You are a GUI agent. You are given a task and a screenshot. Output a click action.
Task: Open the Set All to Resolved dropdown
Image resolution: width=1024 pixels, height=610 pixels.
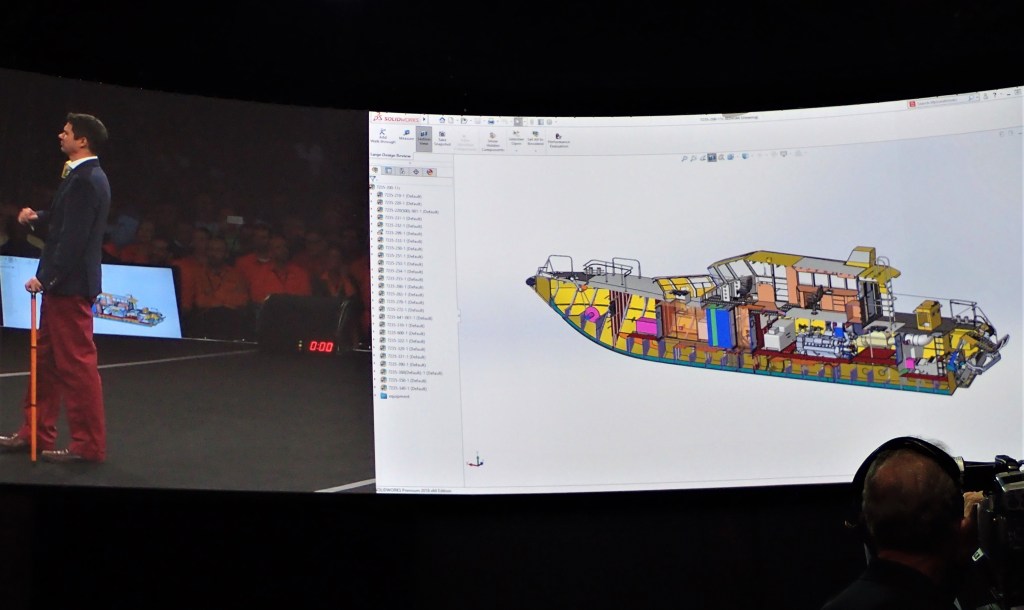[x=535, y=138]
